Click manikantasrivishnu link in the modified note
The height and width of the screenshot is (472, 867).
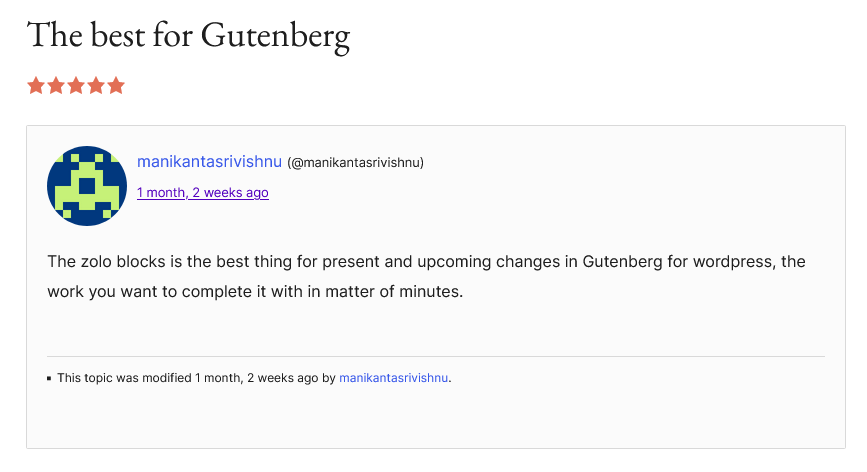click(393, 377)
